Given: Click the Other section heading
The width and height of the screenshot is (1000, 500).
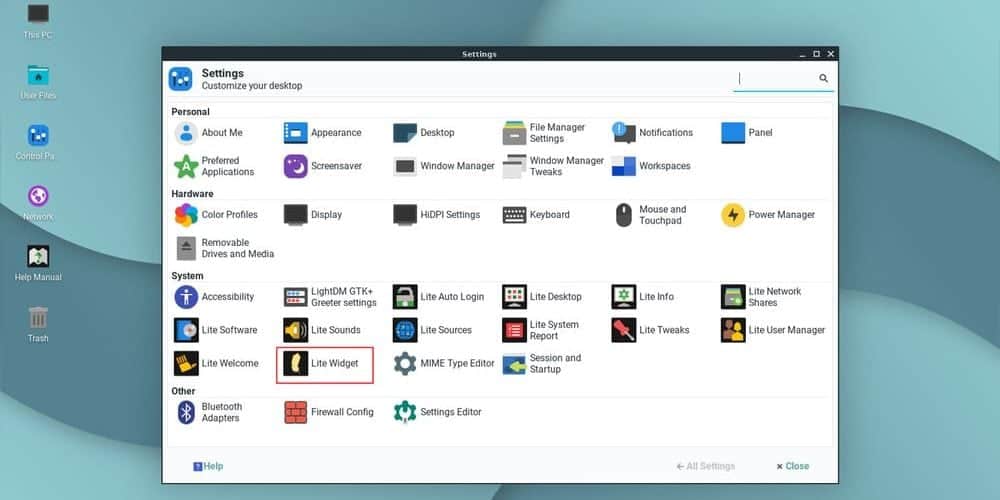Looking at the screenshot, I should [183, 391].
